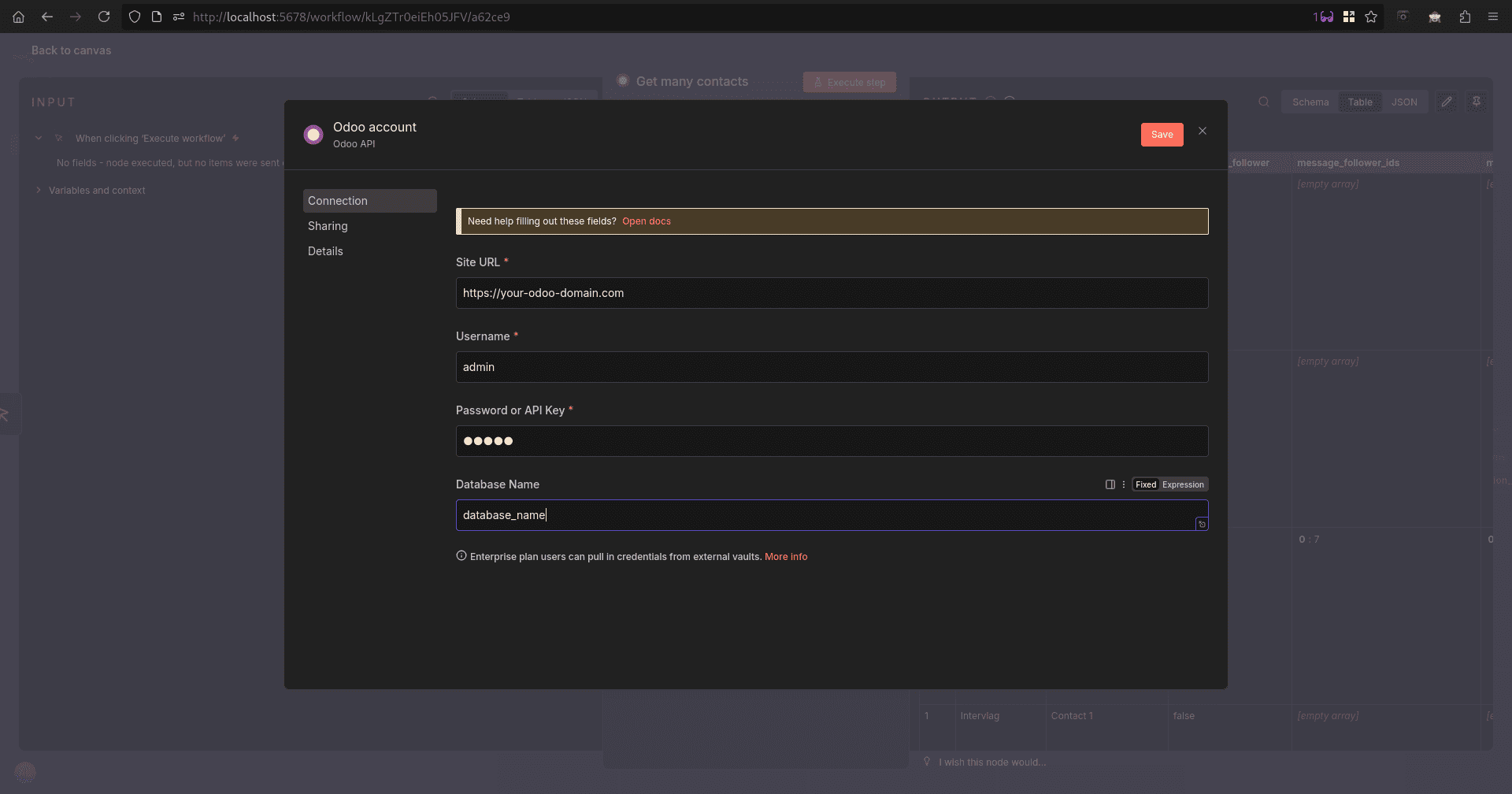Viewport: 1512px width, 794px height.
Task: Open the browser extensions puzzle icon
Action: [x=1466, y=17]
